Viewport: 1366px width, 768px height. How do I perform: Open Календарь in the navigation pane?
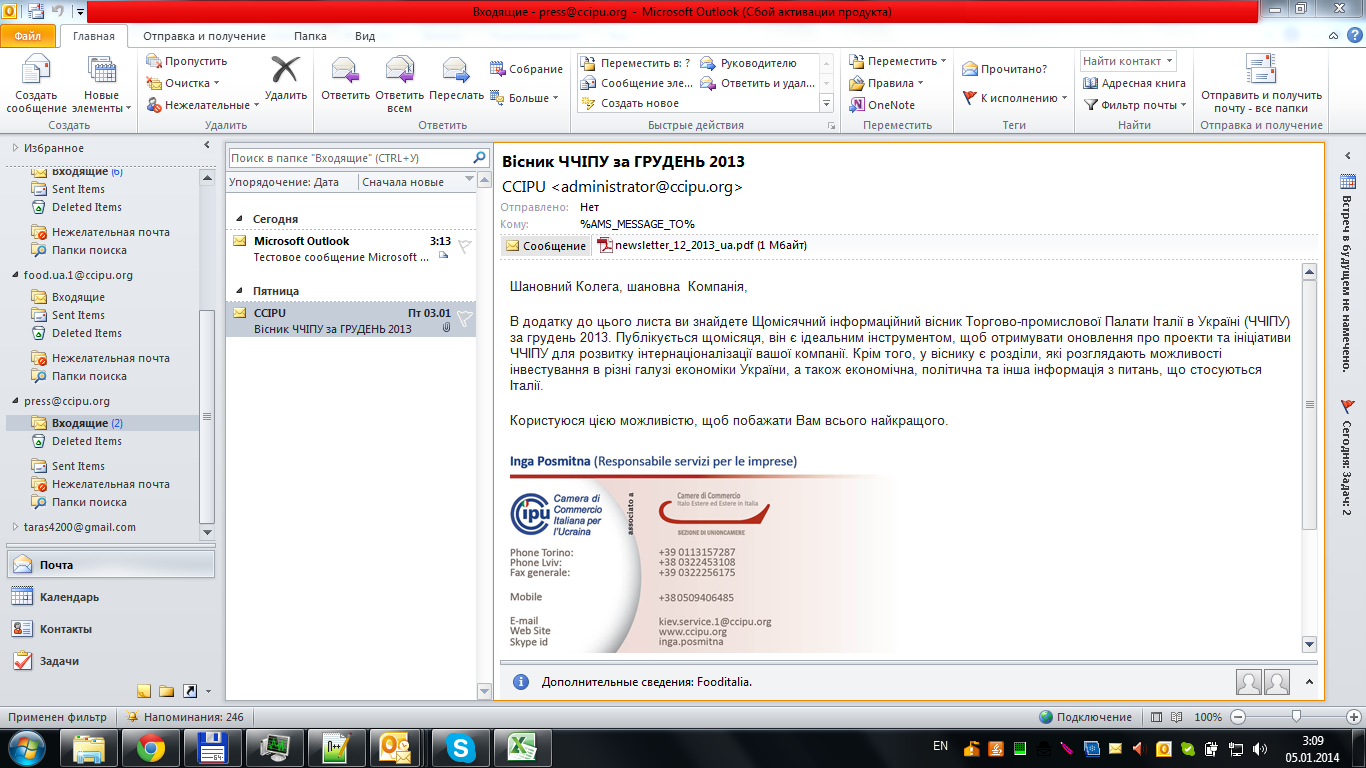pyautogui.click(x=110, y=597)
